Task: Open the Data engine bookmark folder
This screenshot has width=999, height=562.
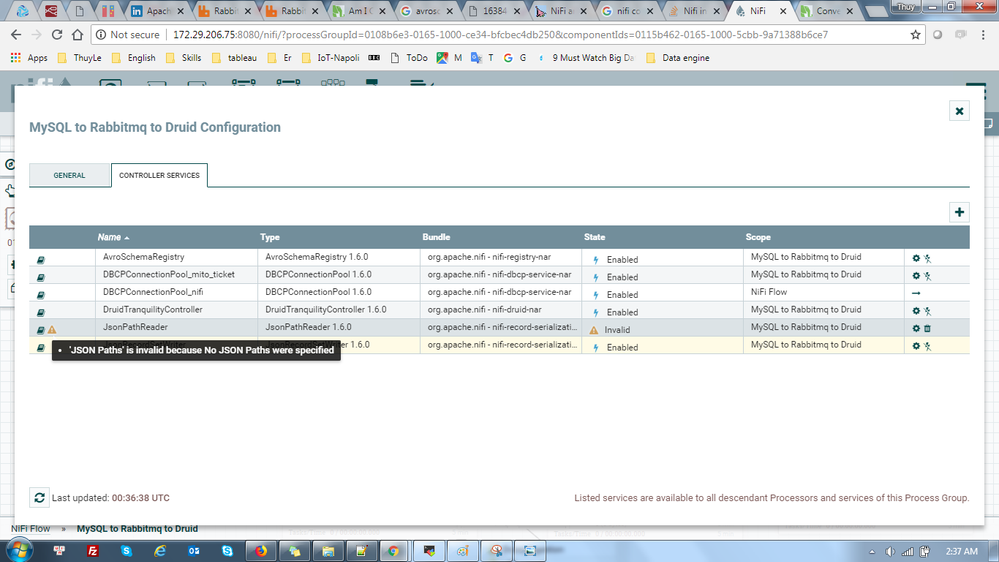Action: [x=678, y=58]
